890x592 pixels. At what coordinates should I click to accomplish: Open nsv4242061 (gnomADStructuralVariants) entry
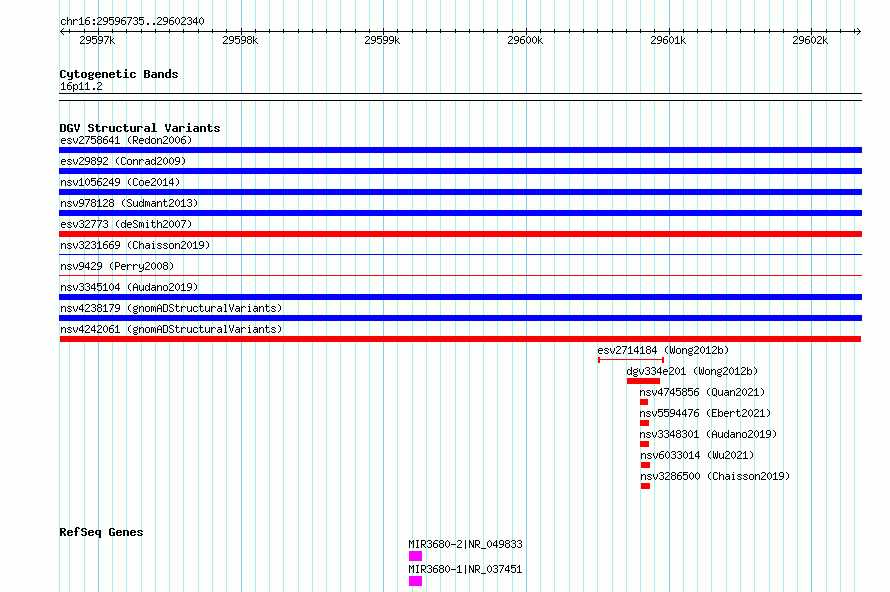(171, 329)
